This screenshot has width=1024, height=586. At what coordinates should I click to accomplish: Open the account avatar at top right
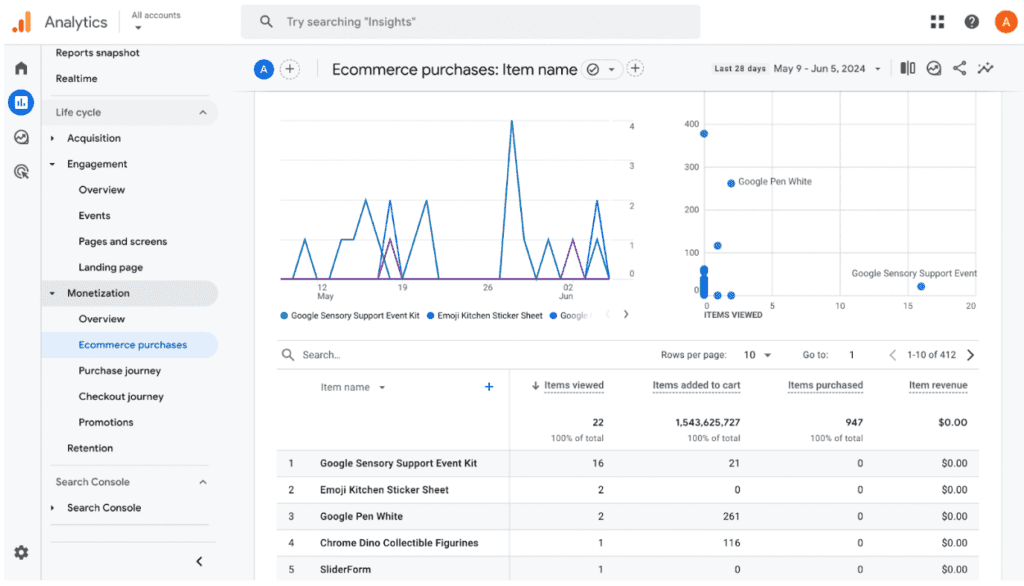[1006, 22]
